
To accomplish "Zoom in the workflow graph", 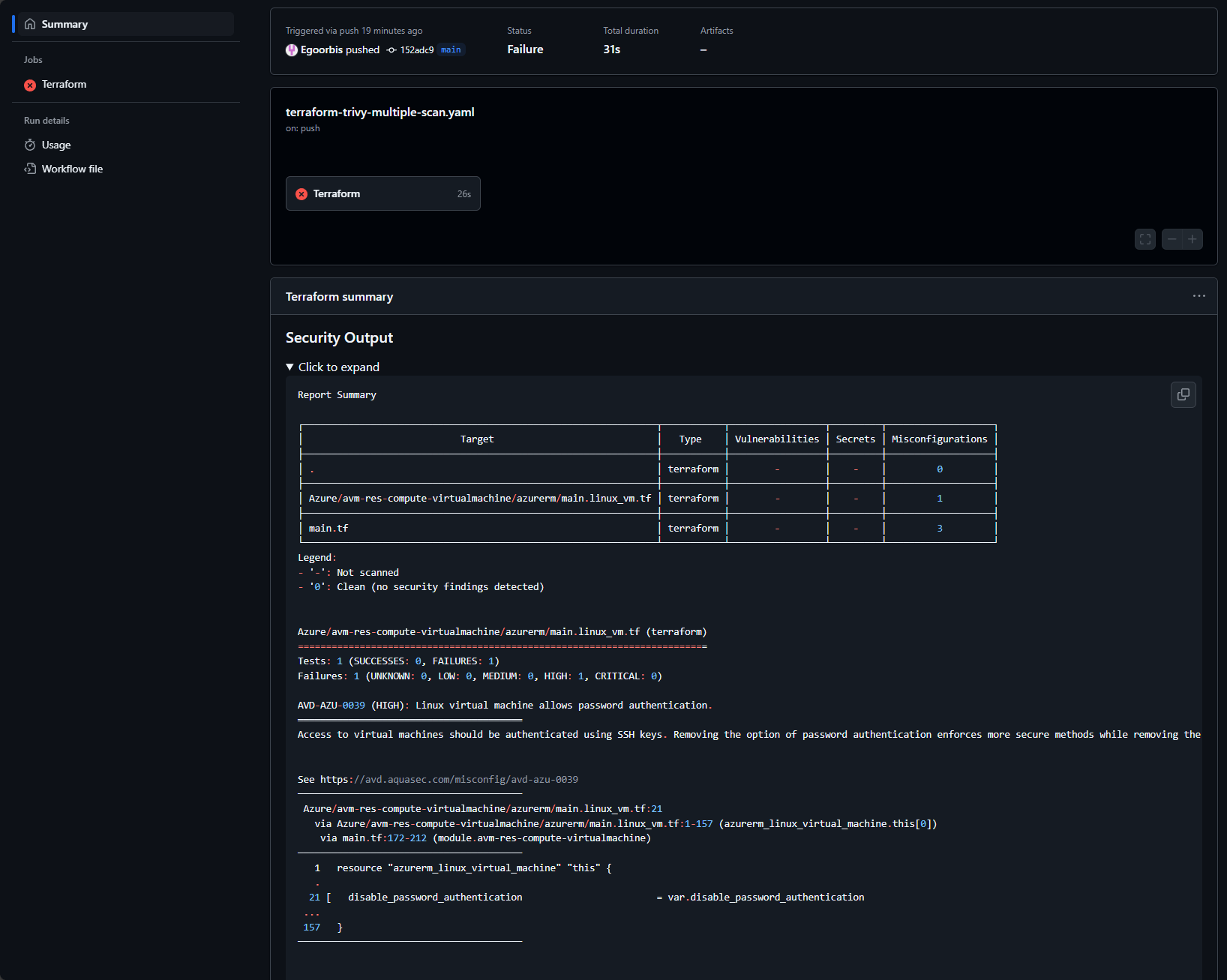I will pos(1192,239).
